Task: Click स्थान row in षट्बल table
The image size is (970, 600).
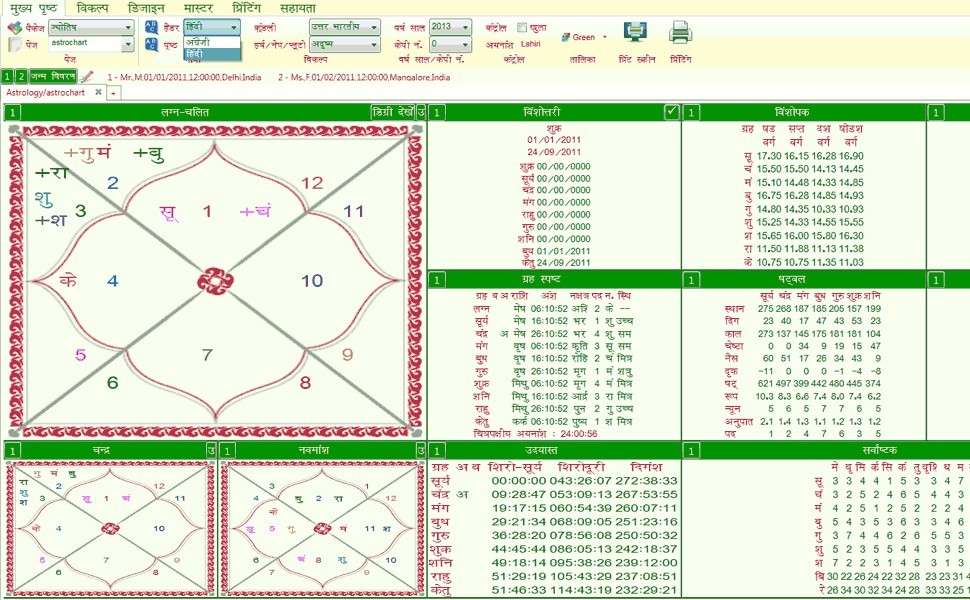Action: (803, 309)
